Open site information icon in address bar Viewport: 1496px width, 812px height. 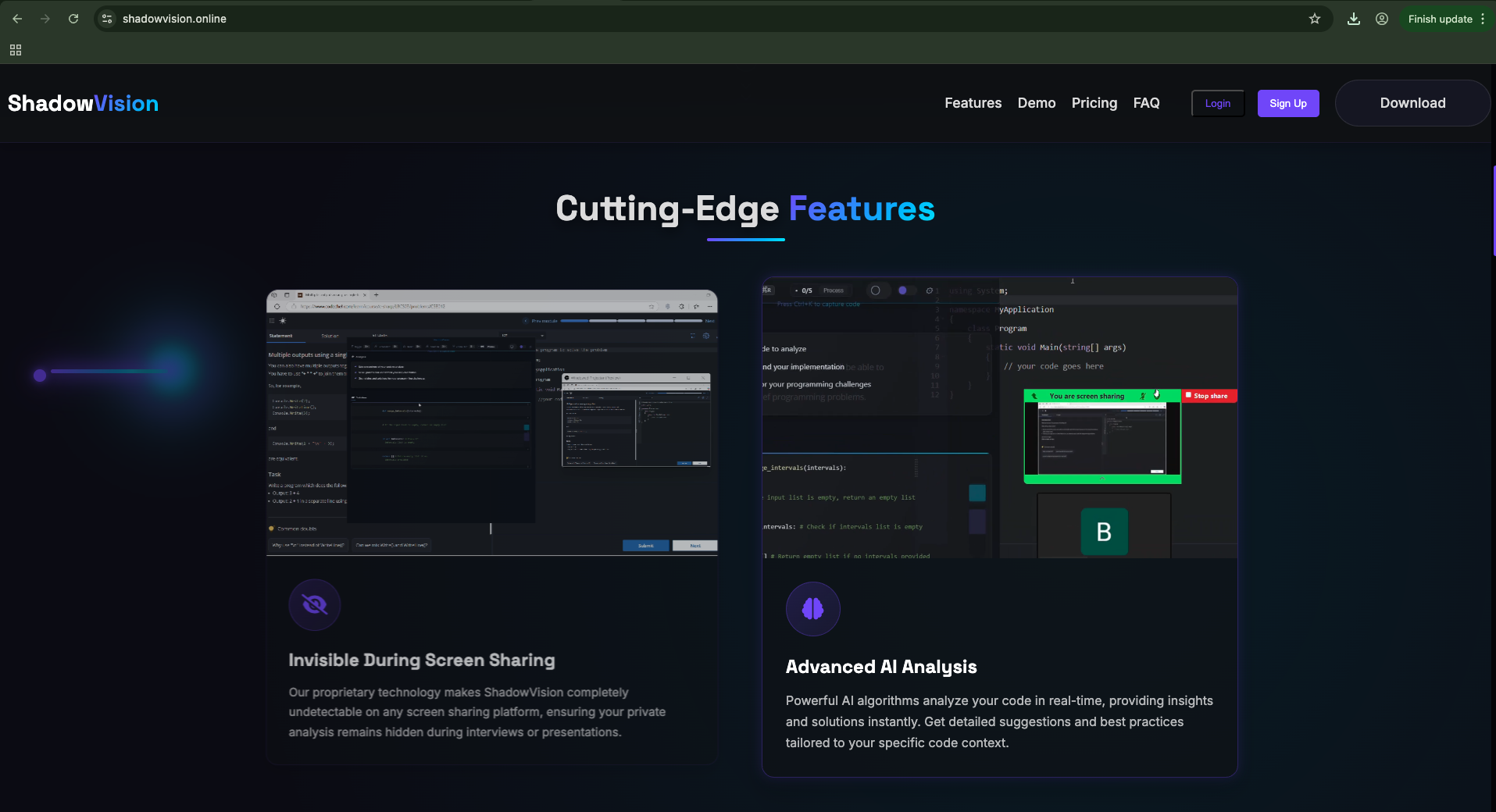[x=108, y=19]
